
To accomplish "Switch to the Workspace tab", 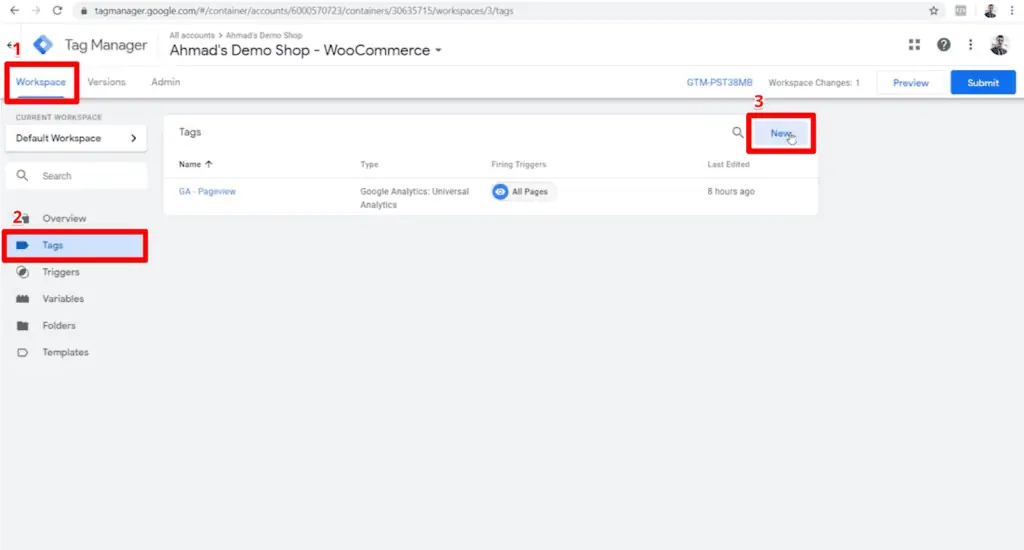I will [40, 82].
